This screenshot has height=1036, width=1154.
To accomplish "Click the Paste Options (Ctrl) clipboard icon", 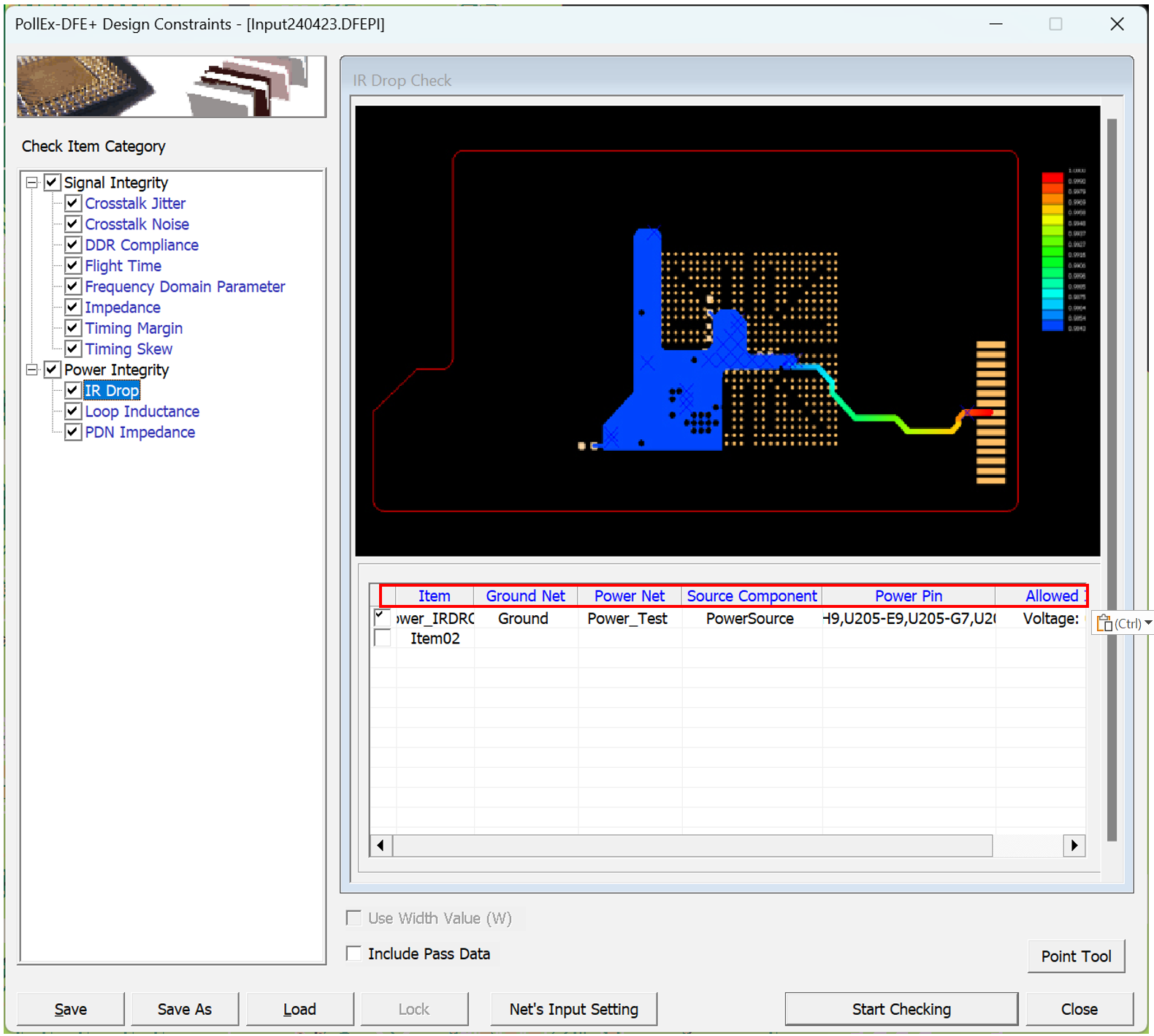I will pos(1104,623).
